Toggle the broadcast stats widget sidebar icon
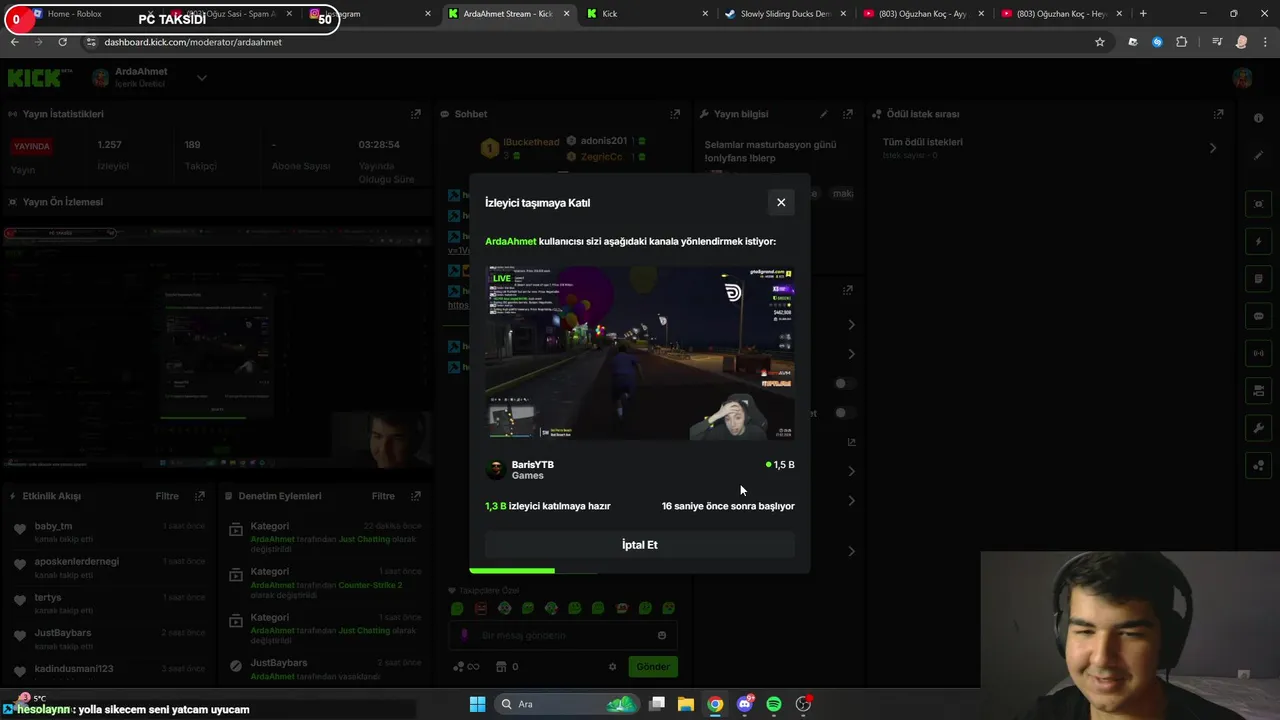Image resolution: width=1280 pixels, height=720 pixels. coord(1258,353)
